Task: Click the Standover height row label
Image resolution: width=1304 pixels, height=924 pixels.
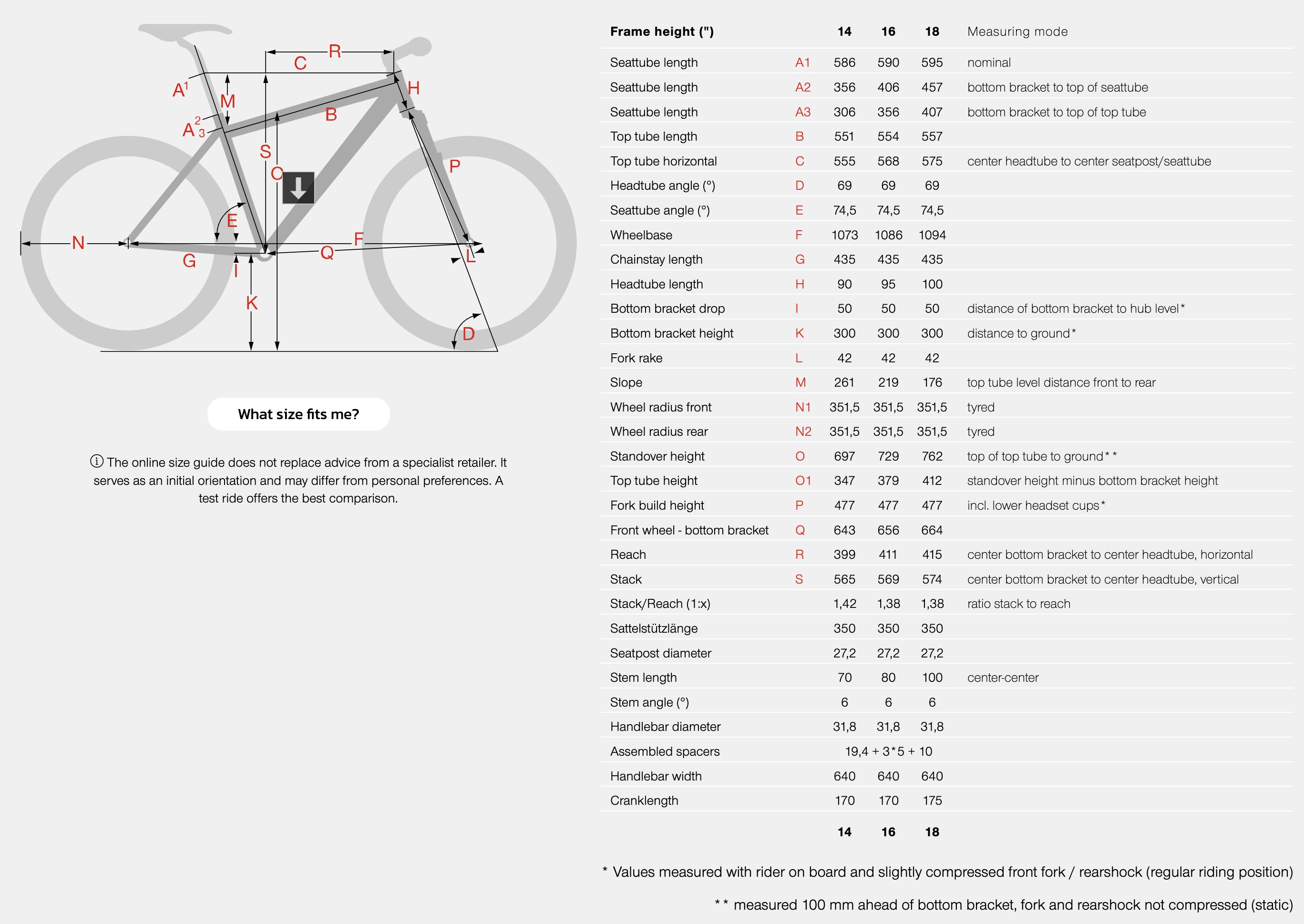Action: [x=657, y=456]
